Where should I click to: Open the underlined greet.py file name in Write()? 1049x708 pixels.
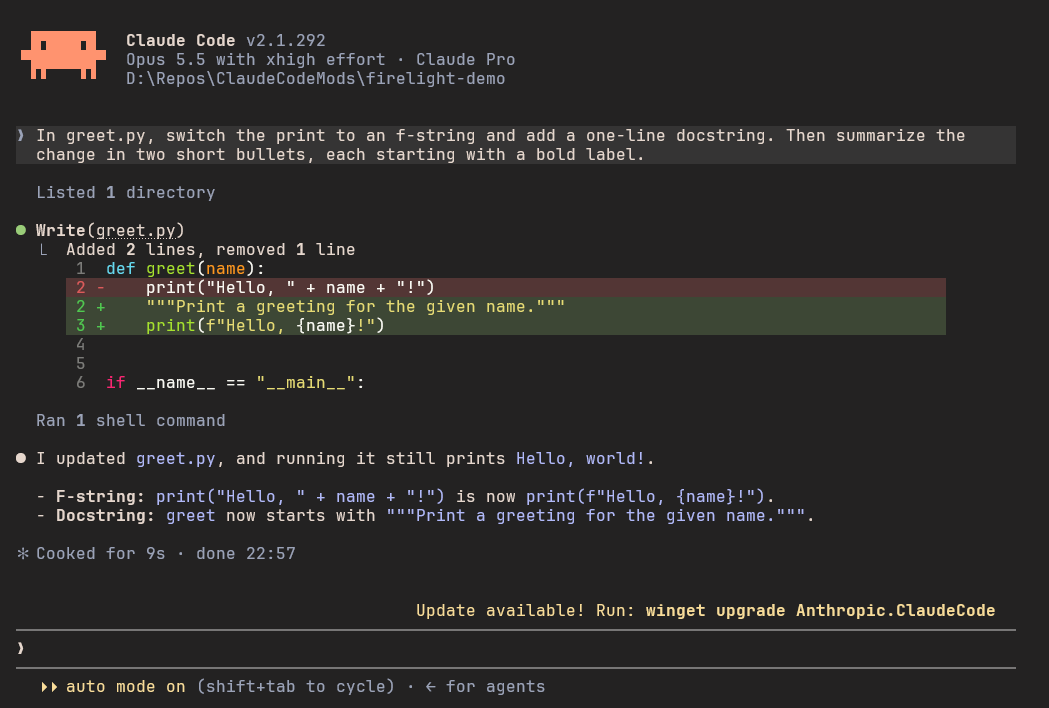(x=136, y=231)
